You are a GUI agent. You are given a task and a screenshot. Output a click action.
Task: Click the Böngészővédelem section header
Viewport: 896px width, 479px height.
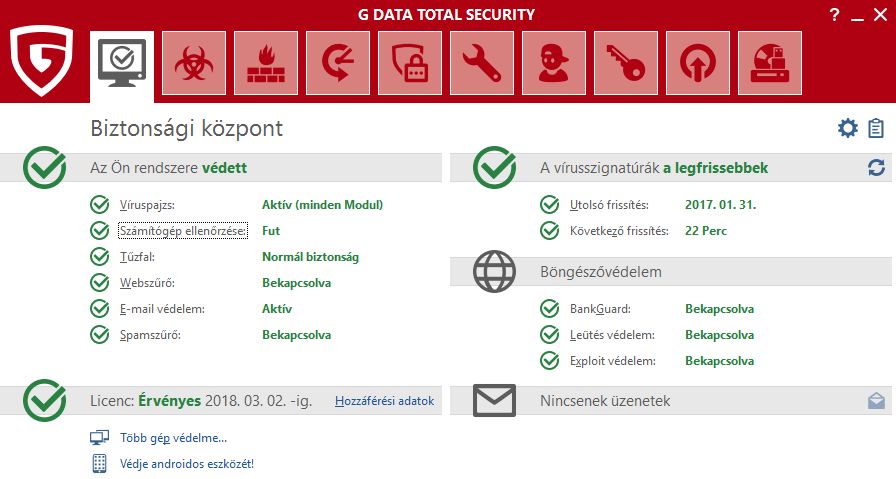pyautogui.click(x=601, y=272)
